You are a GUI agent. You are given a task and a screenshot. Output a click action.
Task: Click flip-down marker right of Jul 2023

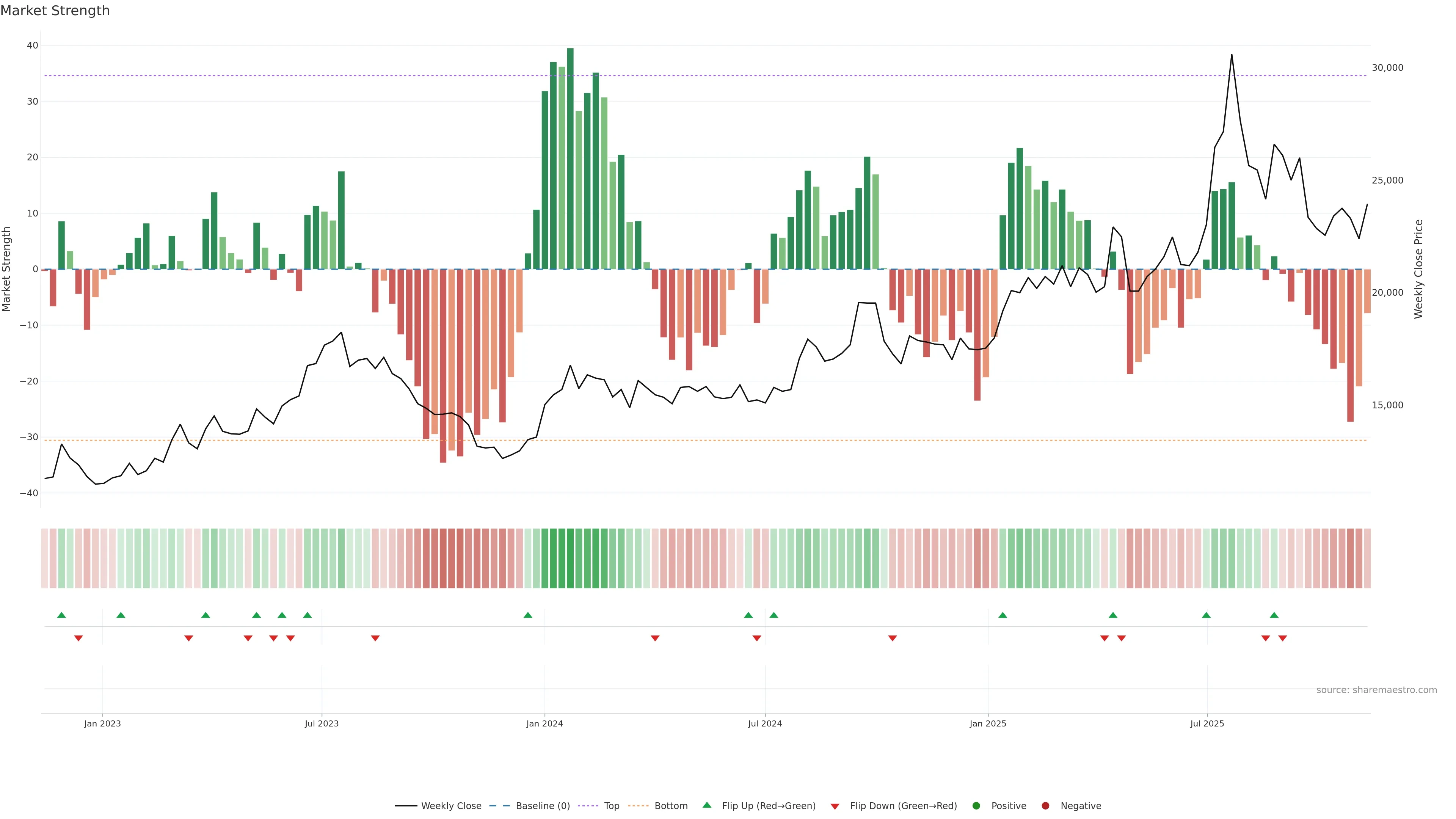click(375, 638)
